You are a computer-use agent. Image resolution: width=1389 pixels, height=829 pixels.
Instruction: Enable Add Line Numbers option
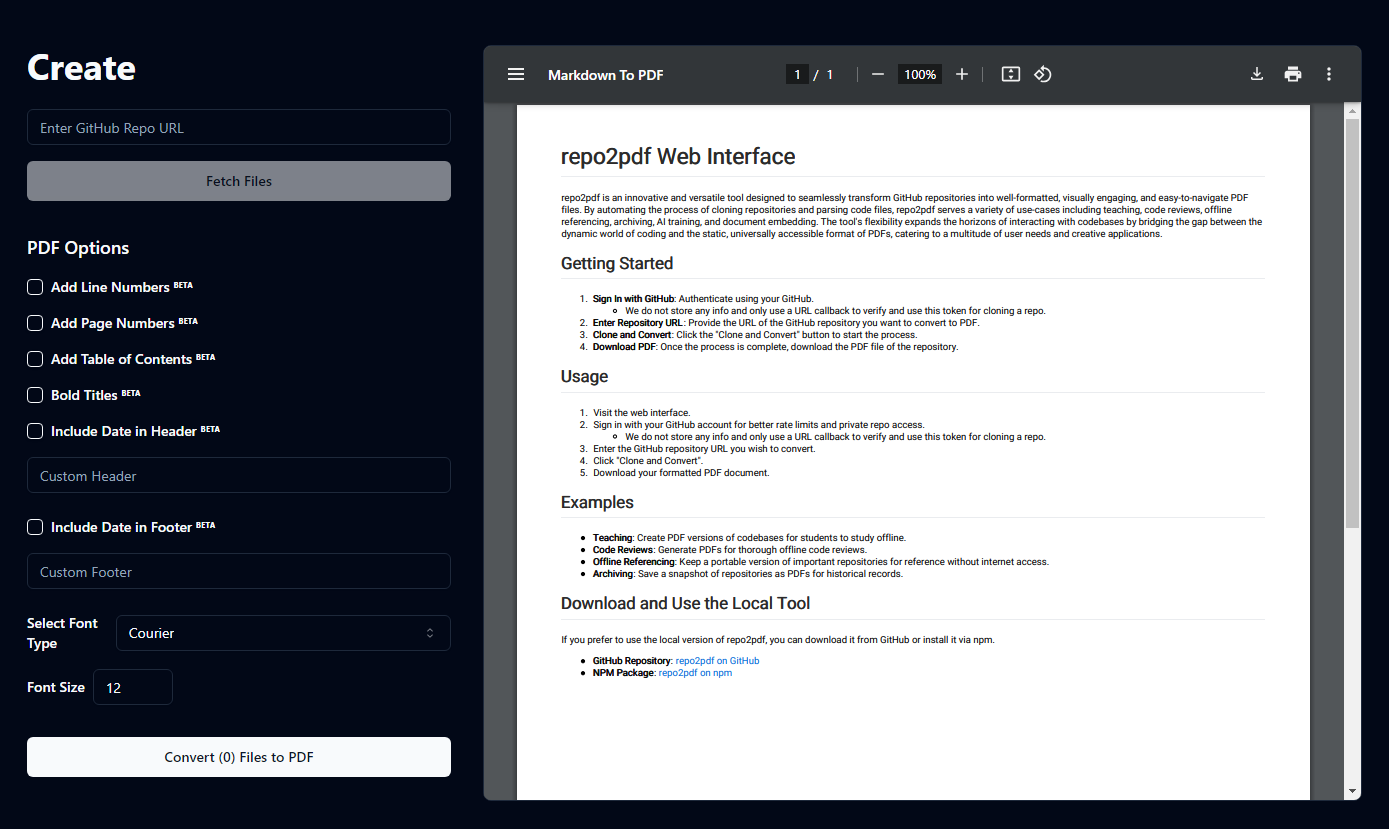tap(35, 287)
